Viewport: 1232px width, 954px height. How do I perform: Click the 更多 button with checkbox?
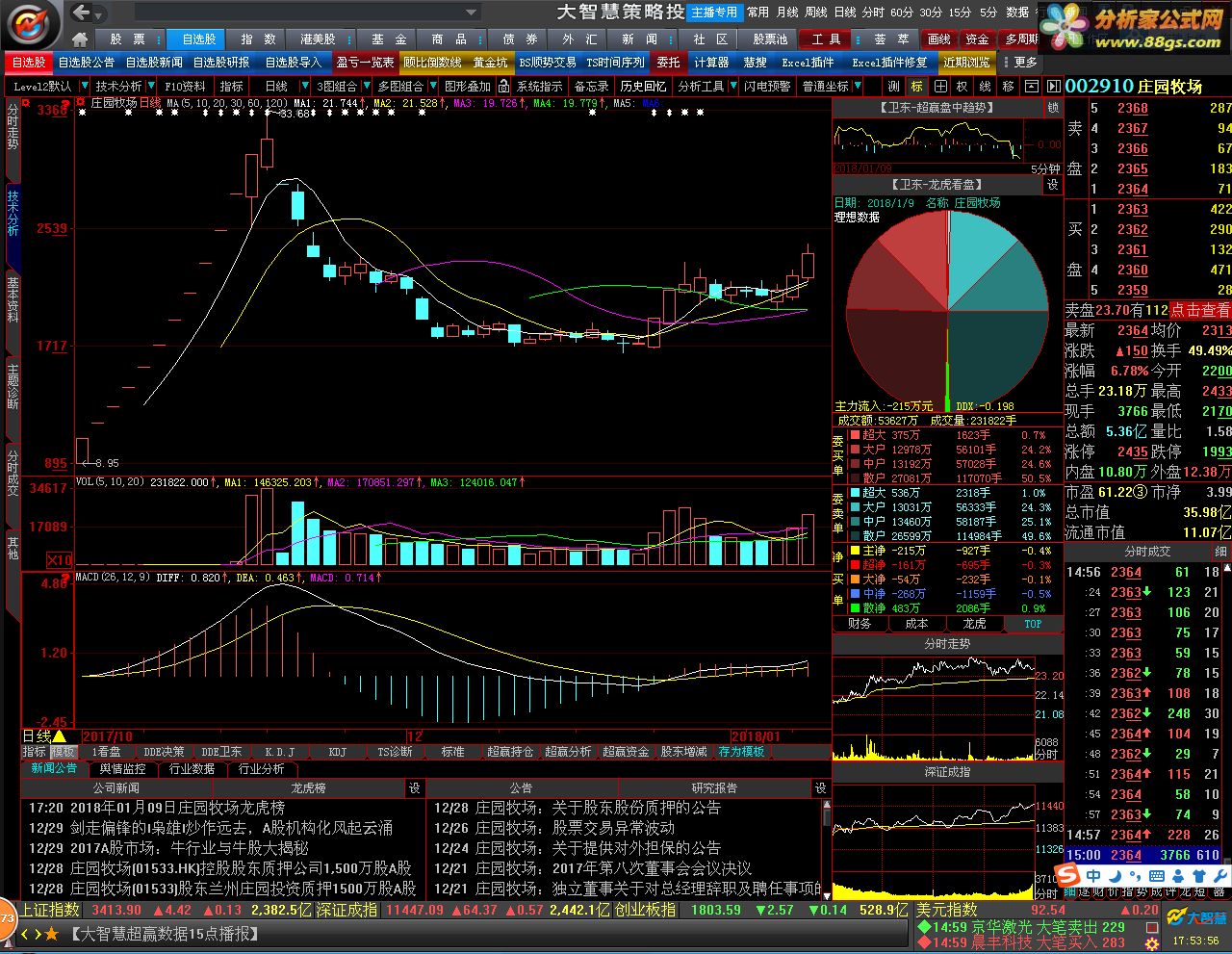1019,62
